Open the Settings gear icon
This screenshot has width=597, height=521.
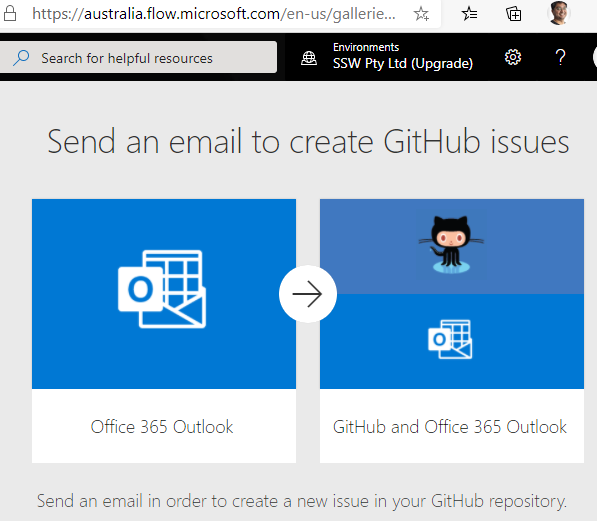[513, 57]
